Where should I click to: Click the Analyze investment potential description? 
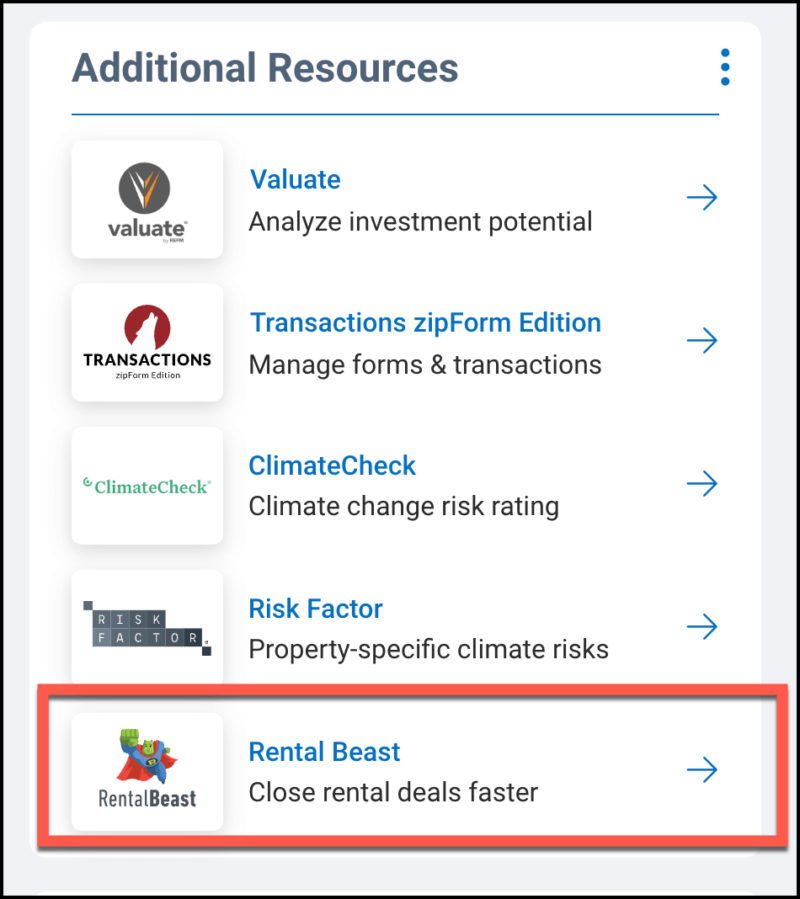[x=420, y=221]
